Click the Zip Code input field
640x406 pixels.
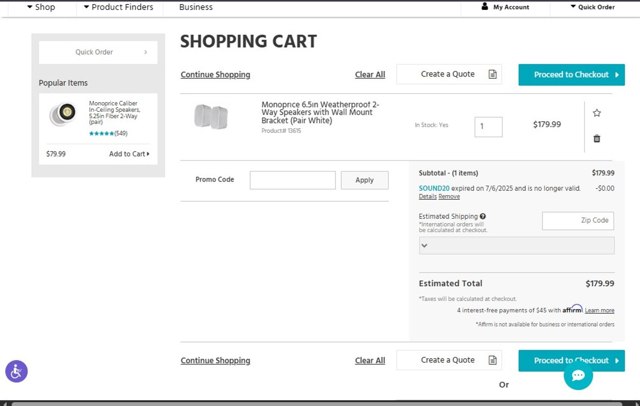578,221
